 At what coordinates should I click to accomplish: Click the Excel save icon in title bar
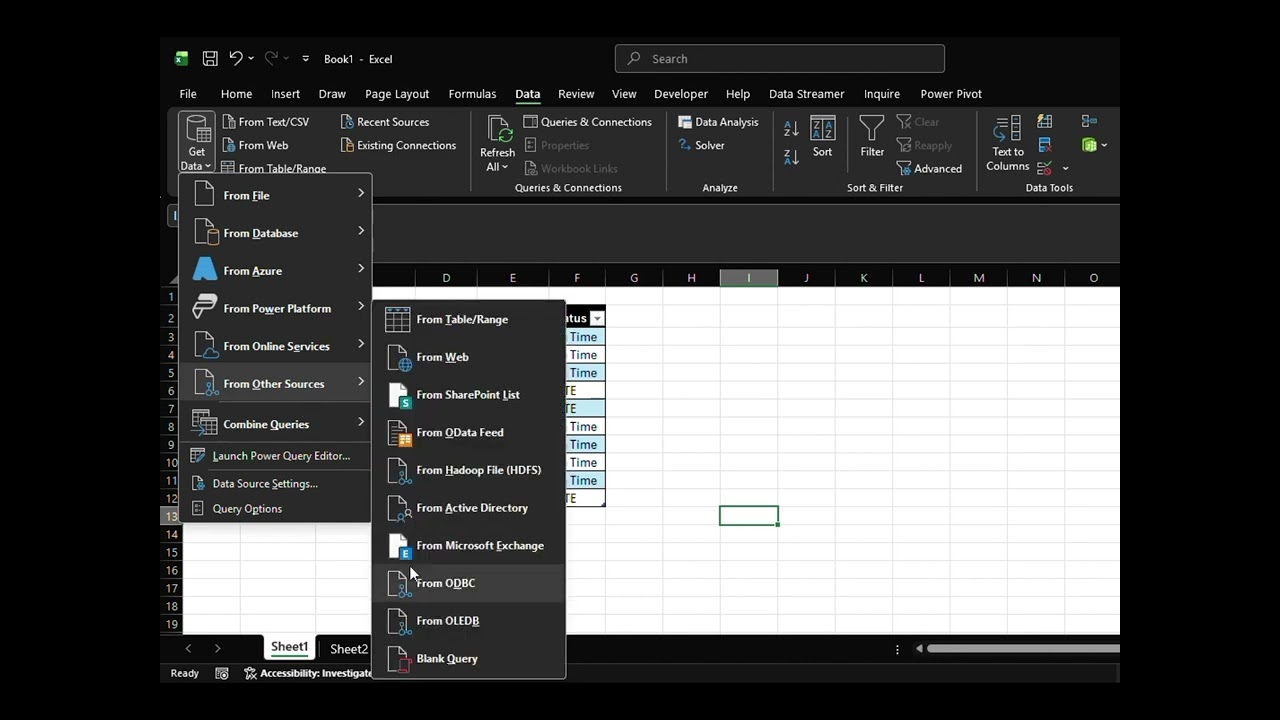[210, 59]
